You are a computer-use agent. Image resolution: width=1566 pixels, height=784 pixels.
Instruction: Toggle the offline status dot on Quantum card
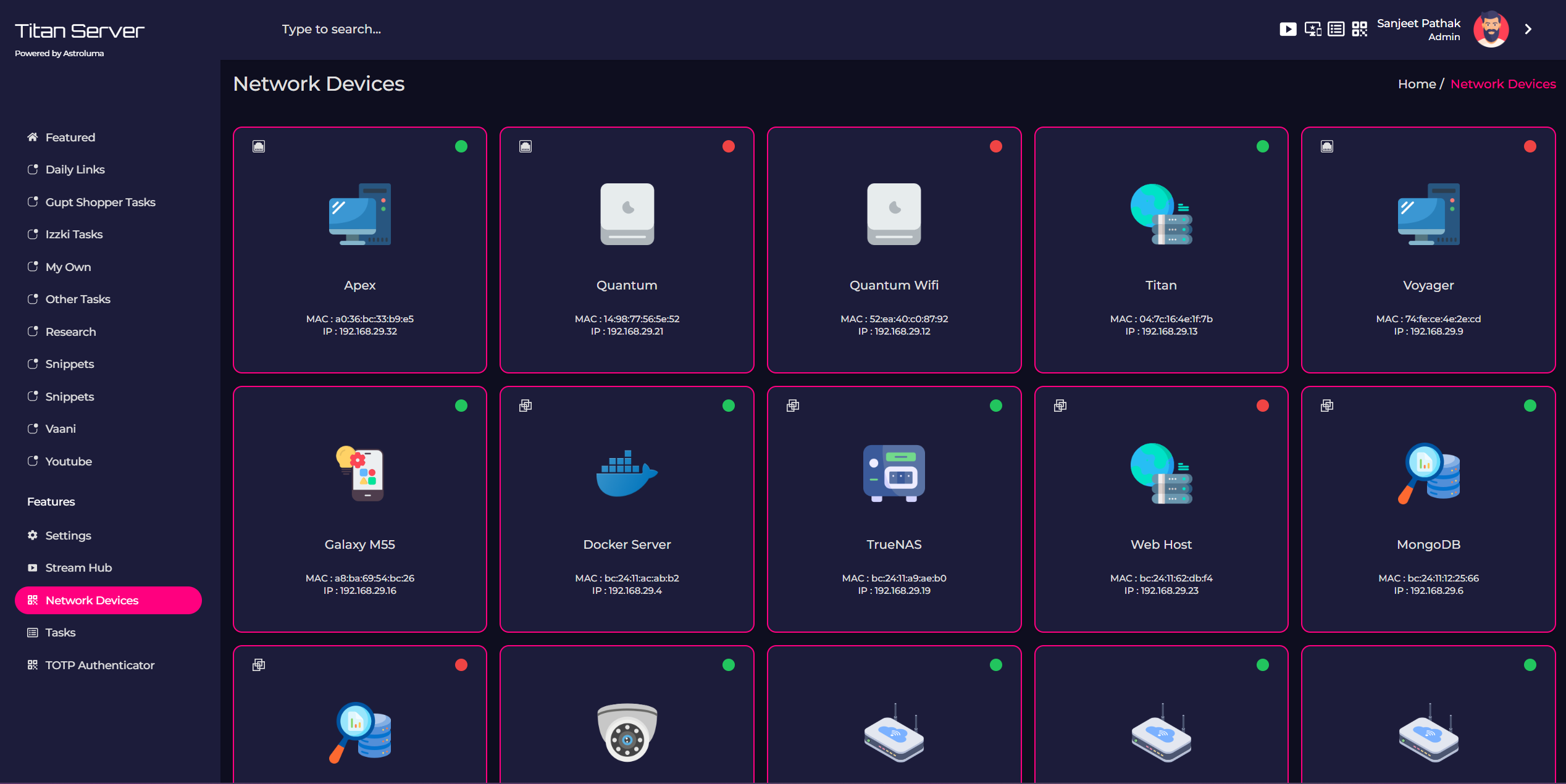[x=729, y=146]
